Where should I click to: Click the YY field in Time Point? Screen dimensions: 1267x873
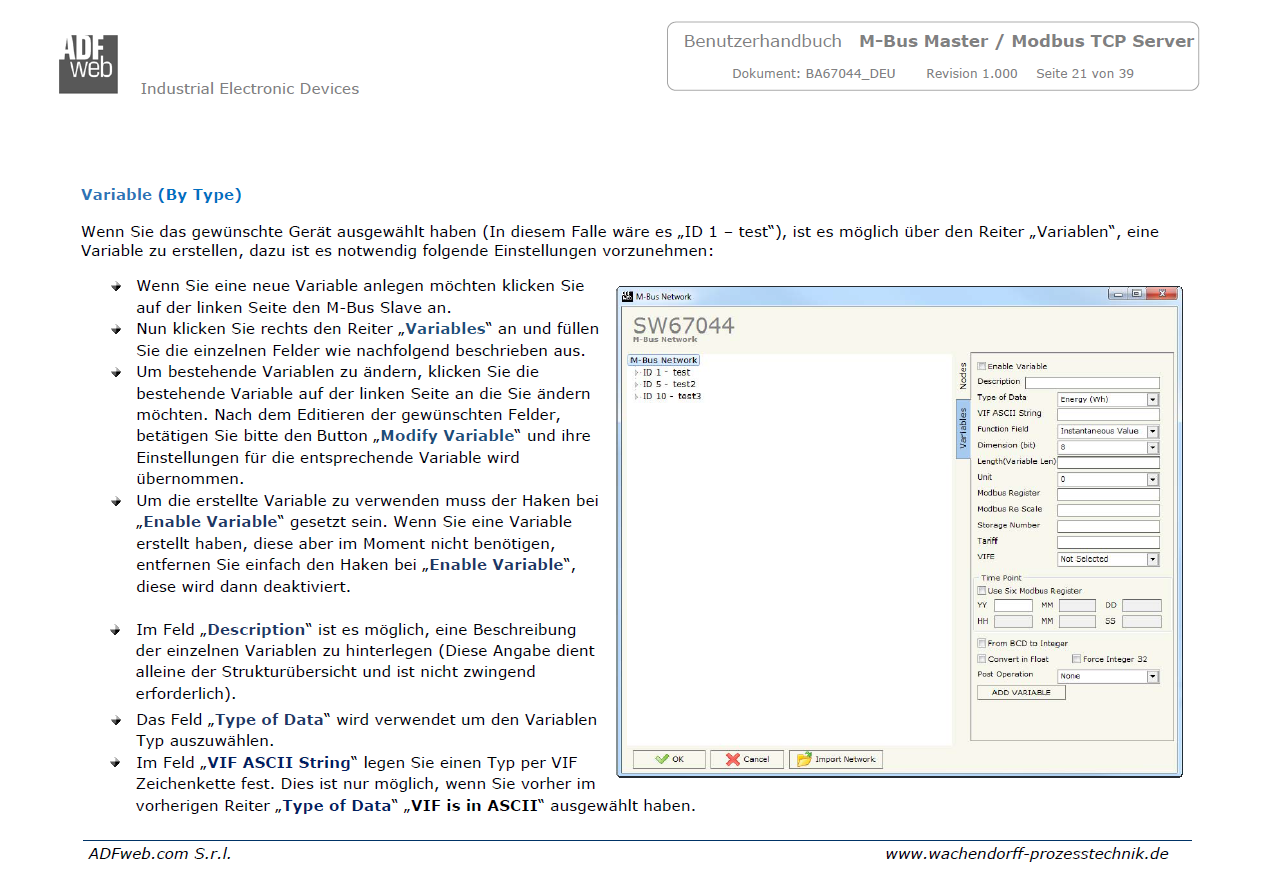click(x=1013, y=606)
